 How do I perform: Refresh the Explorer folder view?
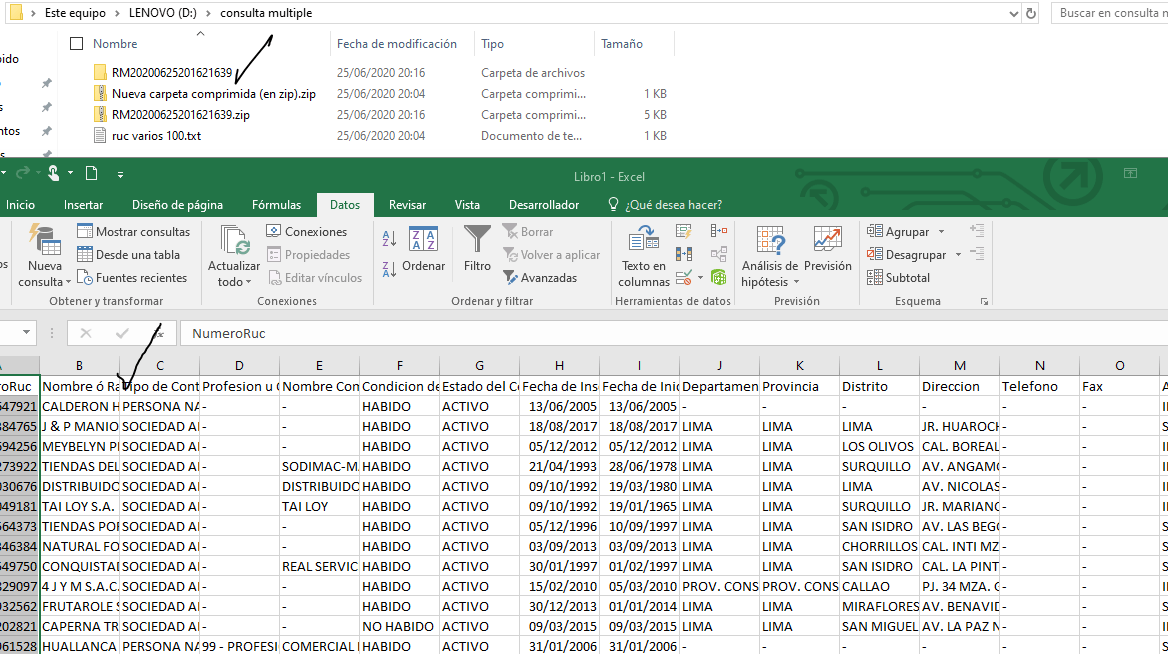(1031, 13)
